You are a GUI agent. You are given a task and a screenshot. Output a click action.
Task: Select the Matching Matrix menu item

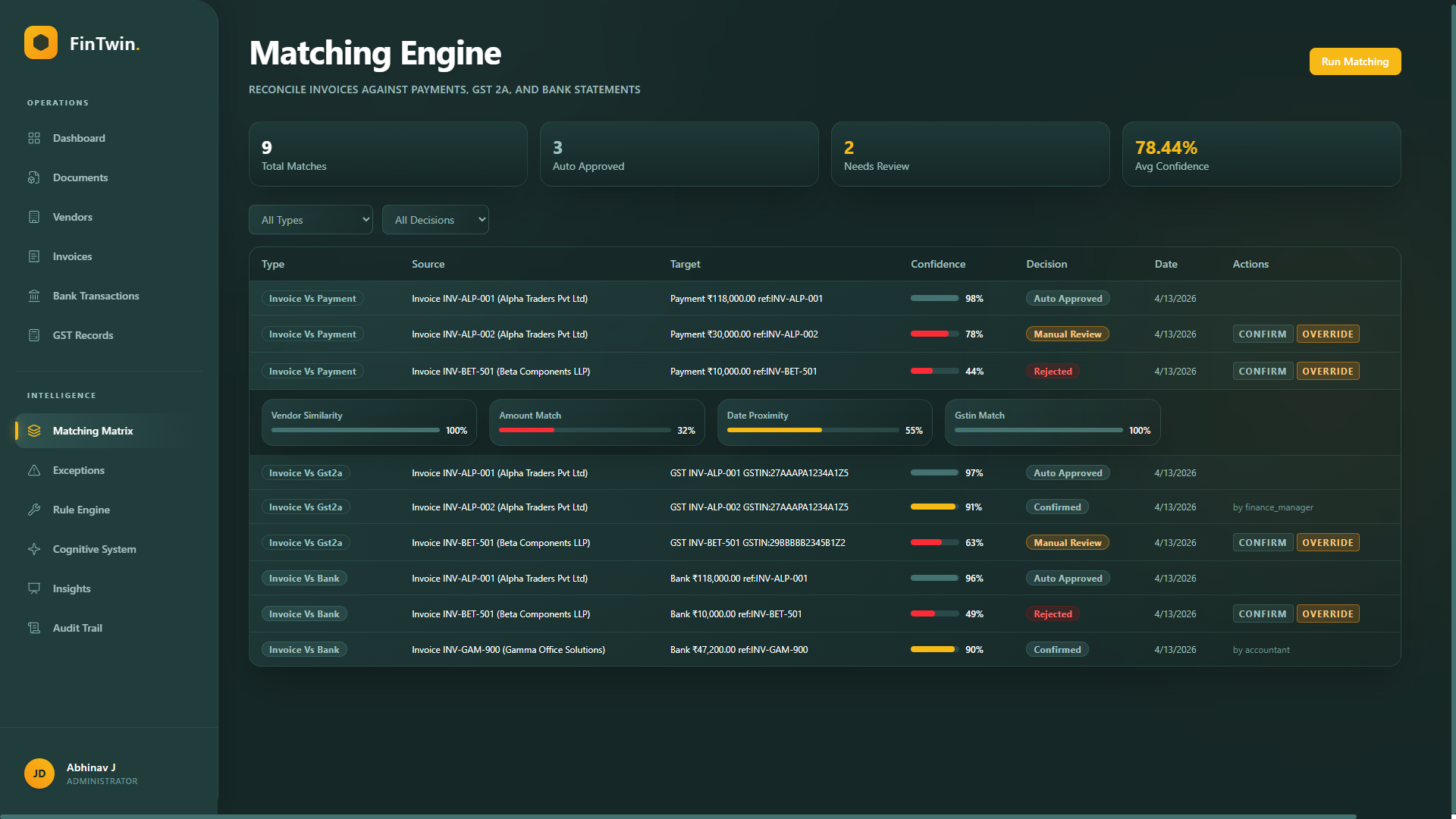coord(93,431)
